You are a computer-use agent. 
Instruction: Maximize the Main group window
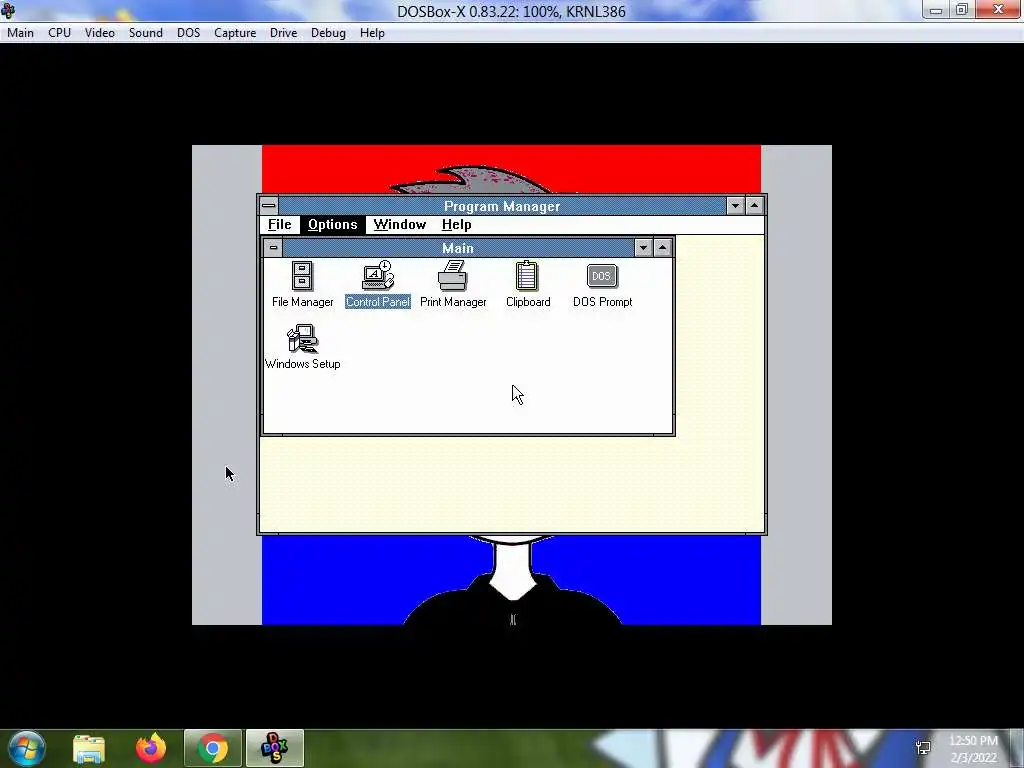(662, 248)
